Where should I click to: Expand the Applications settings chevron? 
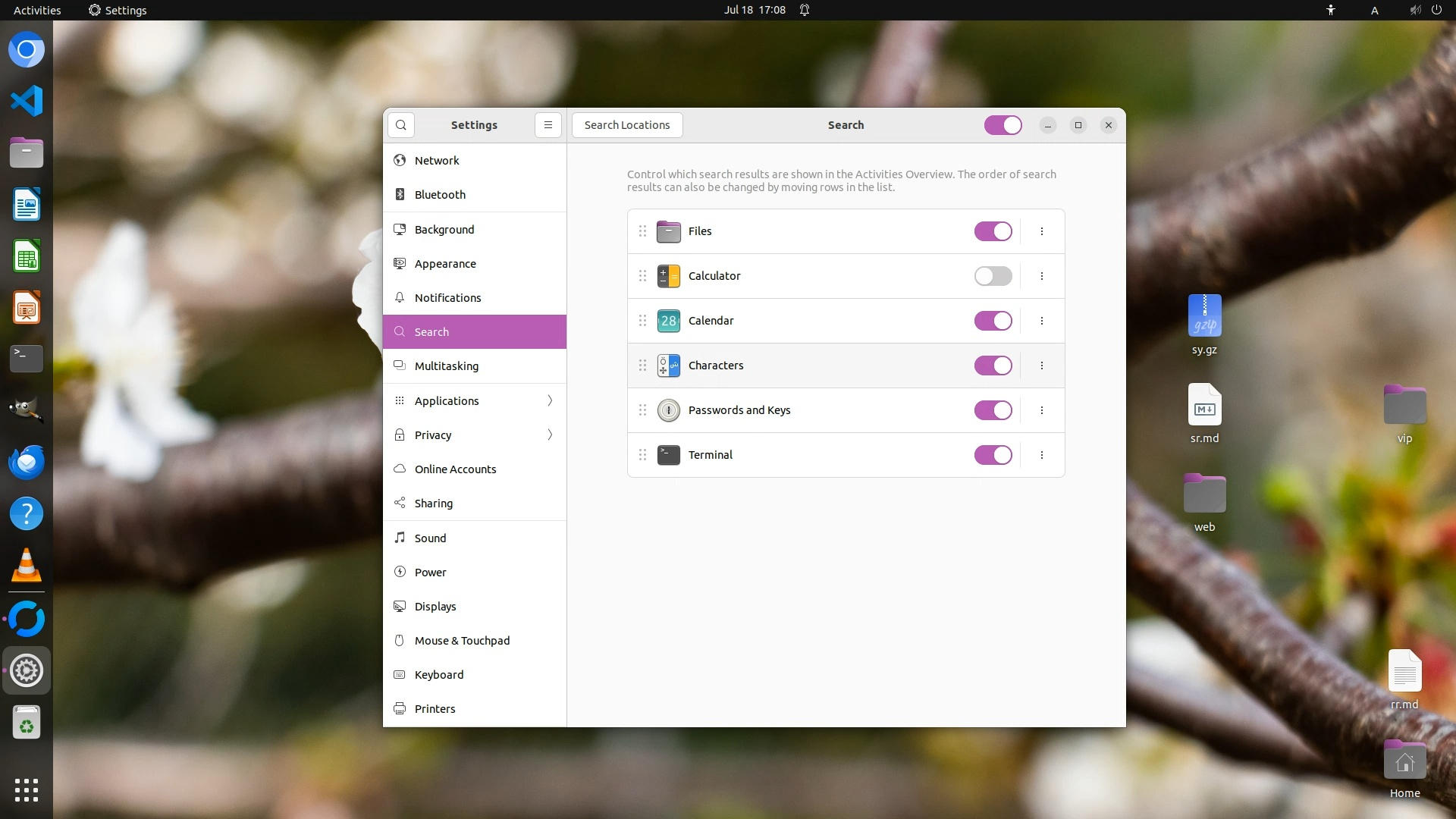(x=550, y=400)
